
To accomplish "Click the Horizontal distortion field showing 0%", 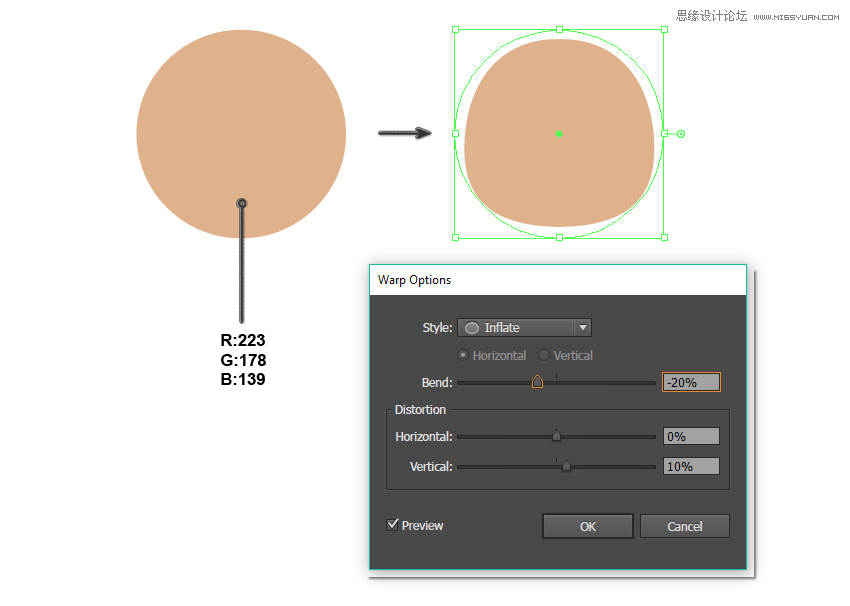I will click(x=691, y=436).
